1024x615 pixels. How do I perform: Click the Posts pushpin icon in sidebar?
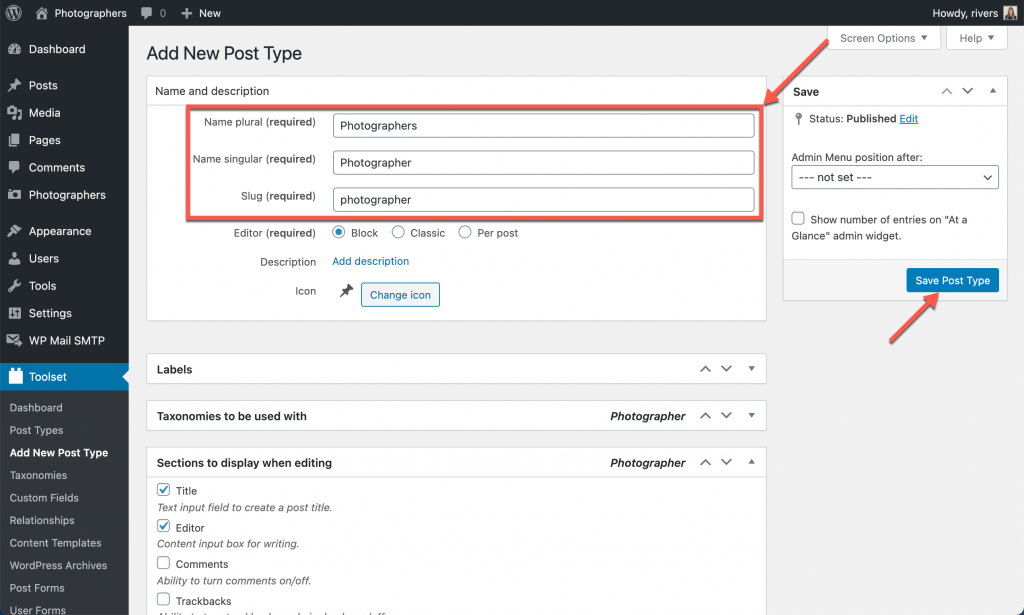pyautogui.click(x=14, y=86)
